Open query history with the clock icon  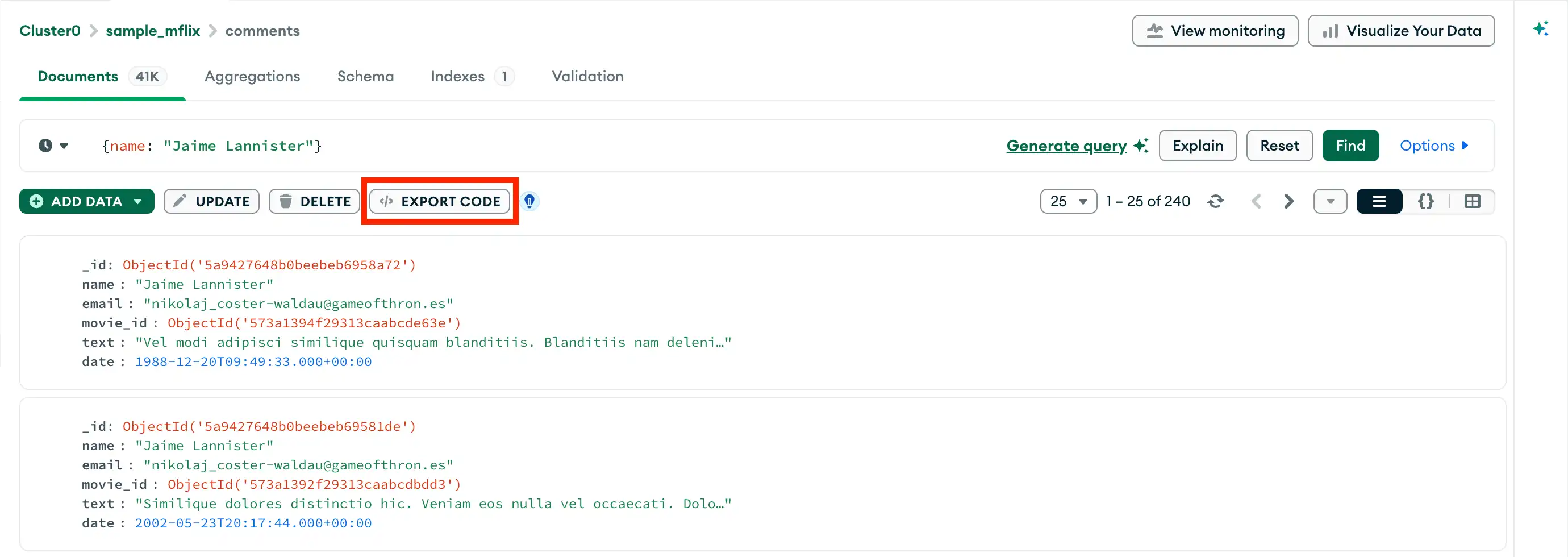pos(46,146)
